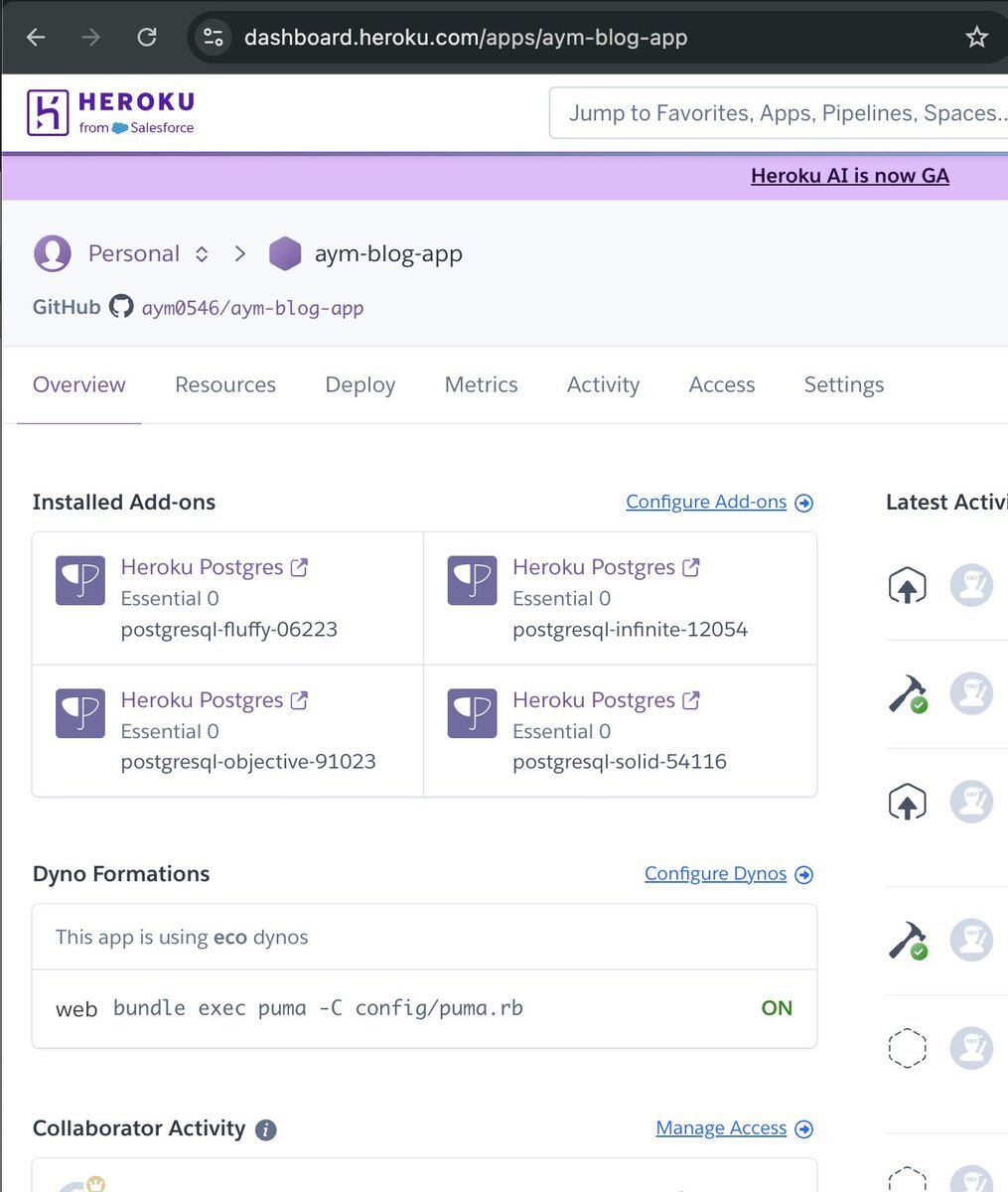Click Postgres icon for postgresql-solid-54116

[x=472, y=713]
